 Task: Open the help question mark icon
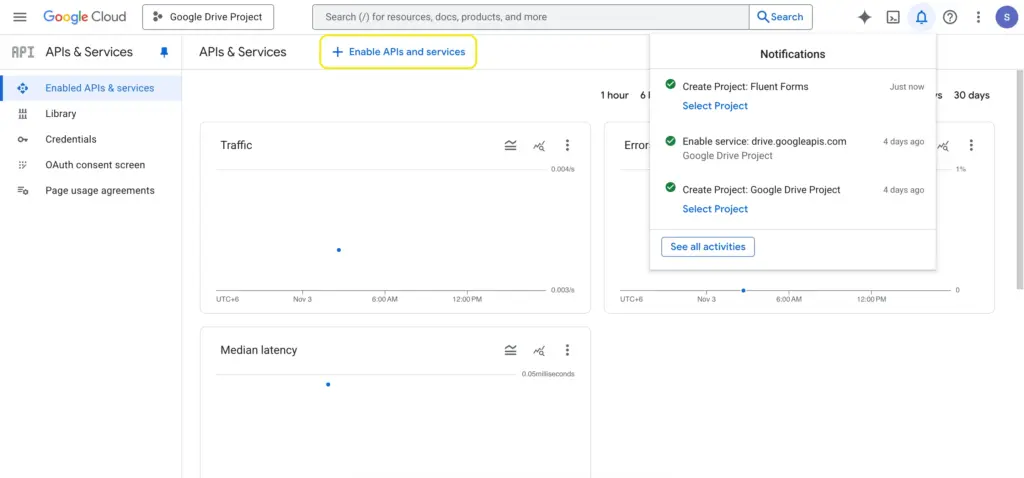click(x=950, y=17)
